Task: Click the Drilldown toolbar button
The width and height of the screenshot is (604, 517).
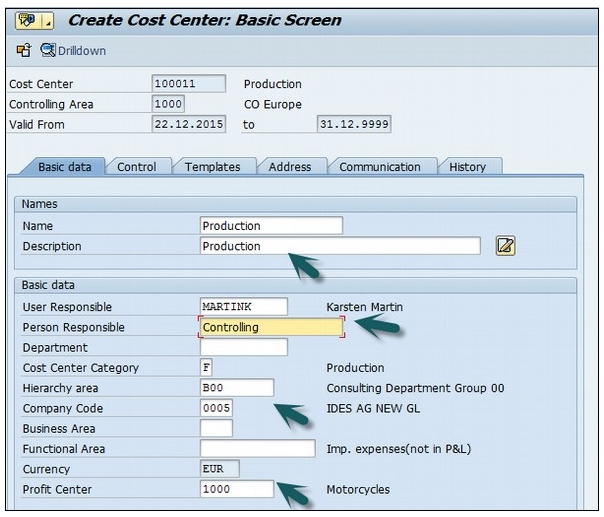Action: [73, 51]
